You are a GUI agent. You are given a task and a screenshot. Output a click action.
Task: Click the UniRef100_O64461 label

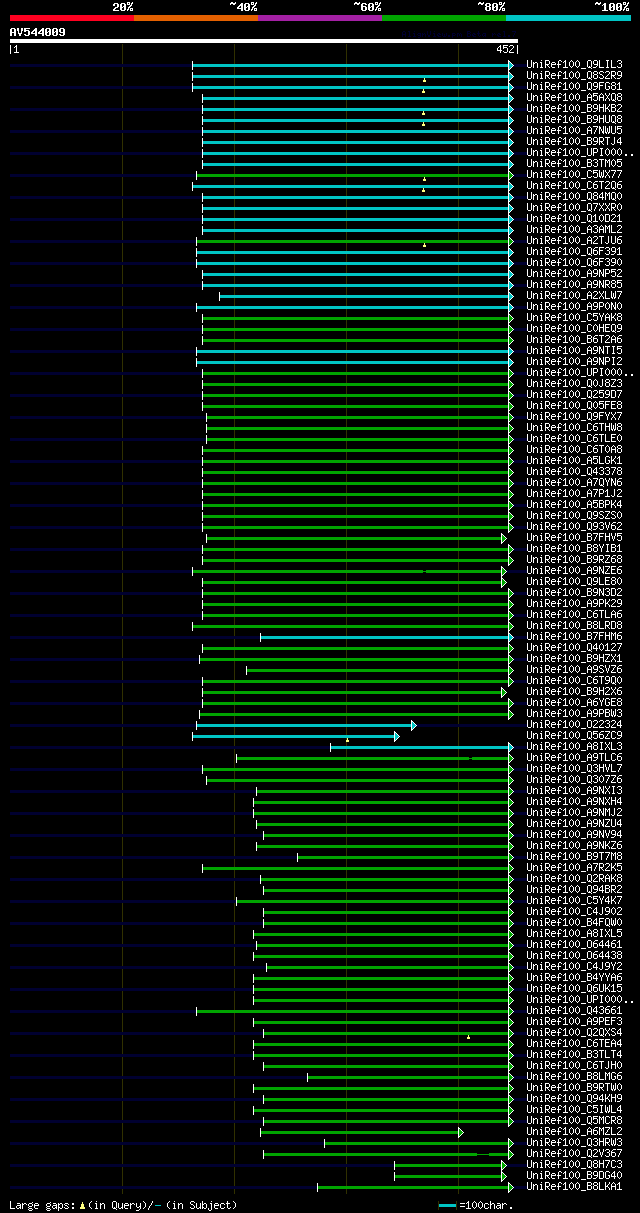click(574, 944)
